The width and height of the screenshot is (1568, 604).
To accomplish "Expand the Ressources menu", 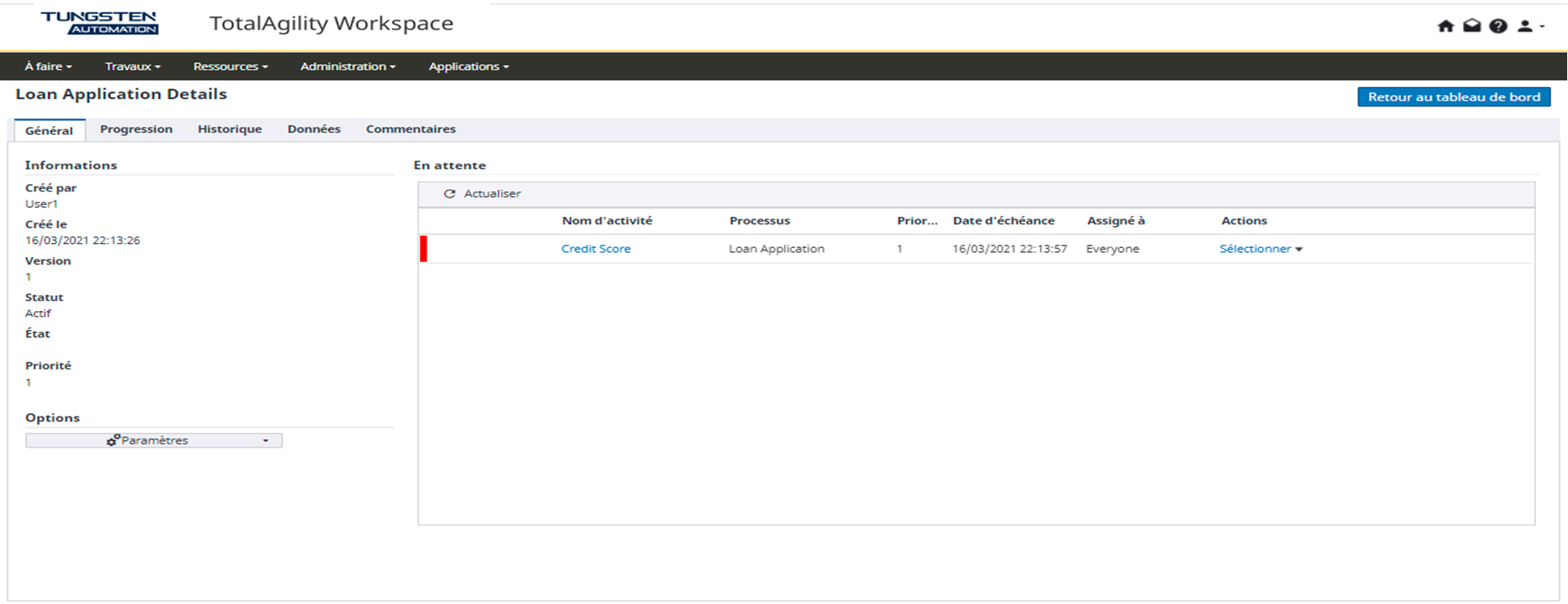I will [230, 66].
